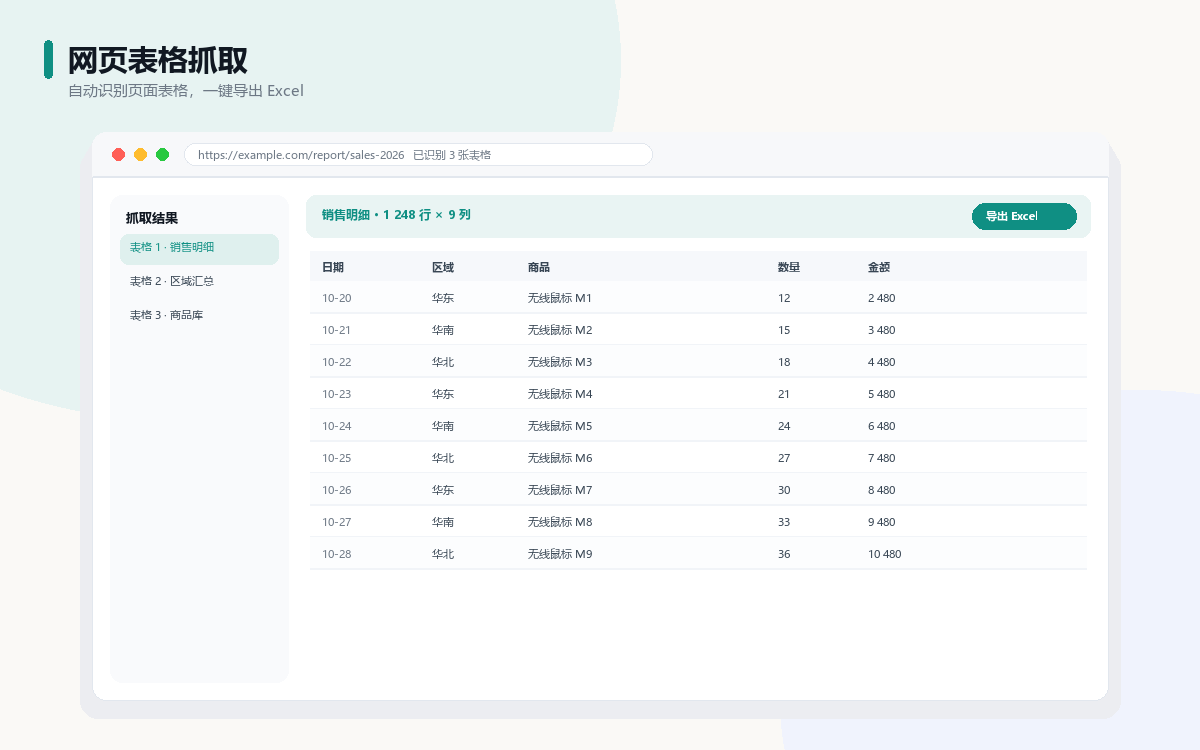1200x750 pixels.
Task: Click the 日期 column header
Action: 333,267
